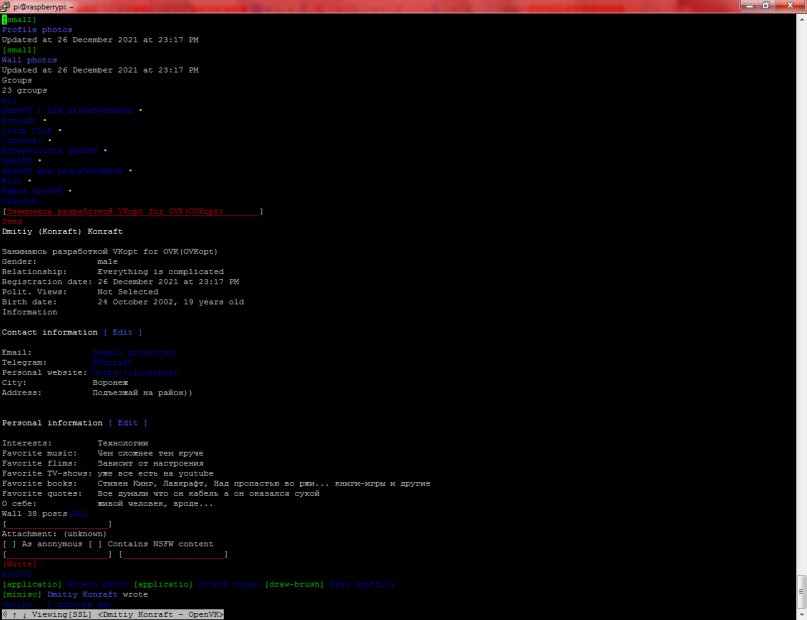This screenshot has width=807, height=620.
Task: Focus the status text field above Send
Action: click(x=132, y=212)
